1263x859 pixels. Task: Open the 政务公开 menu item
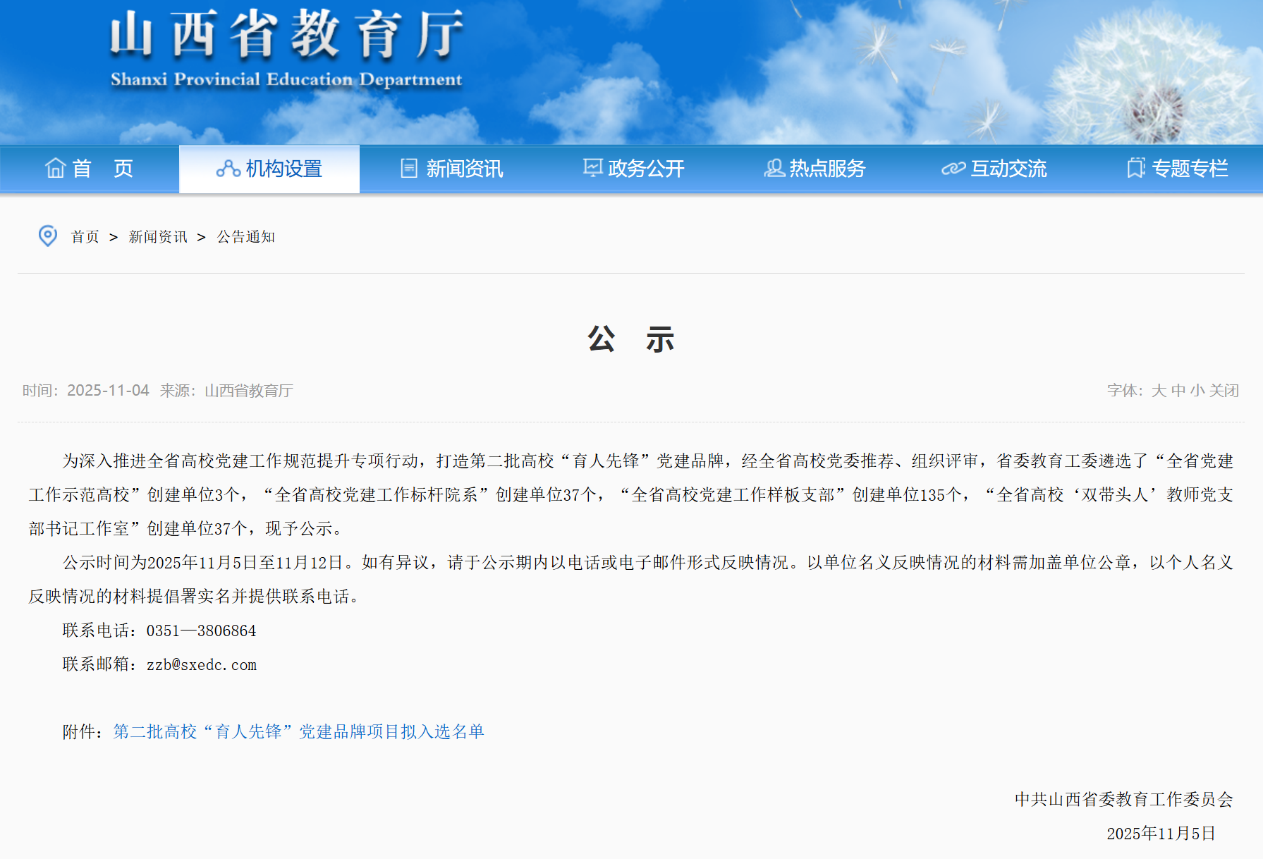[x=646, y=169]
